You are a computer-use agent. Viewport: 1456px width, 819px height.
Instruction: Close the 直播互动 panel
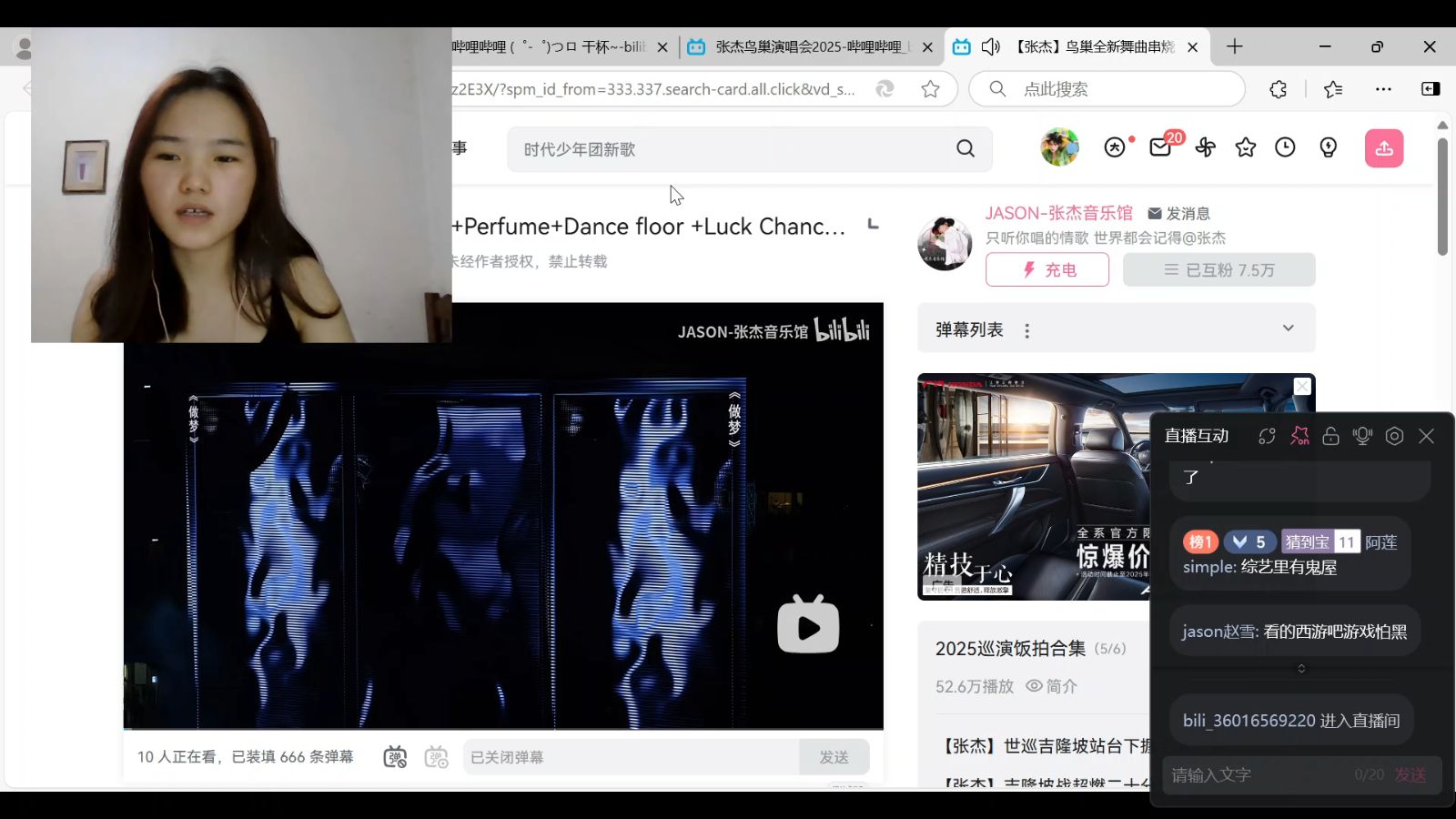[1426, 437]
